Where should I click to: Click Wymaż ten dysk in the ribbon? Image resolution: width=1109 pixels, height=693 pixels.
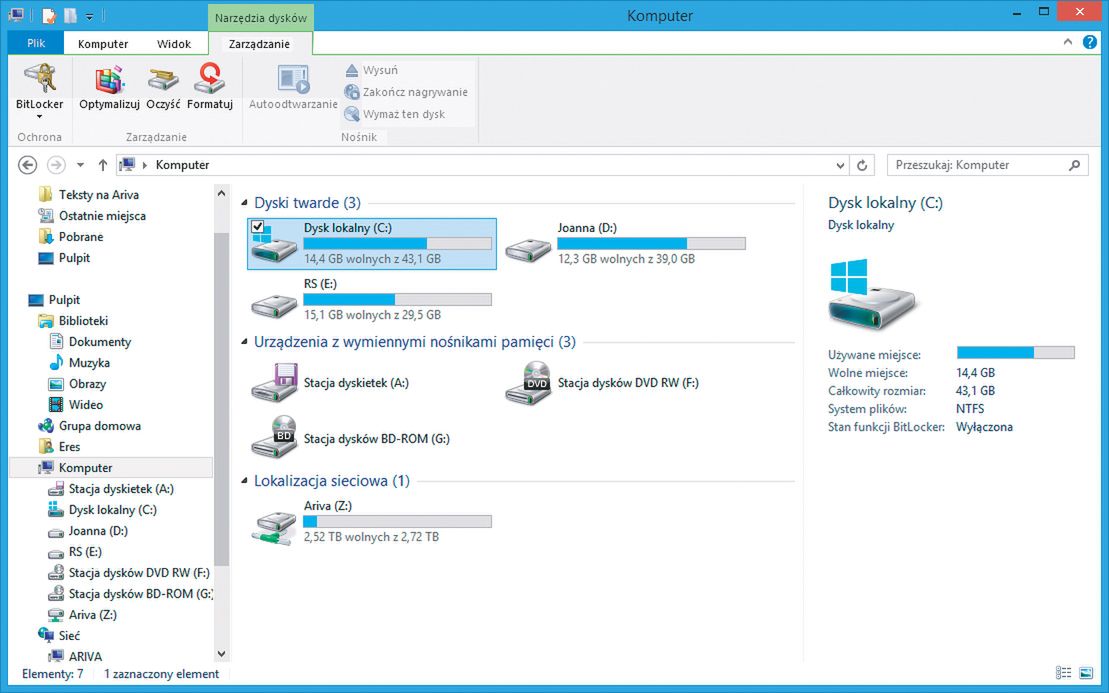[395, 114]
